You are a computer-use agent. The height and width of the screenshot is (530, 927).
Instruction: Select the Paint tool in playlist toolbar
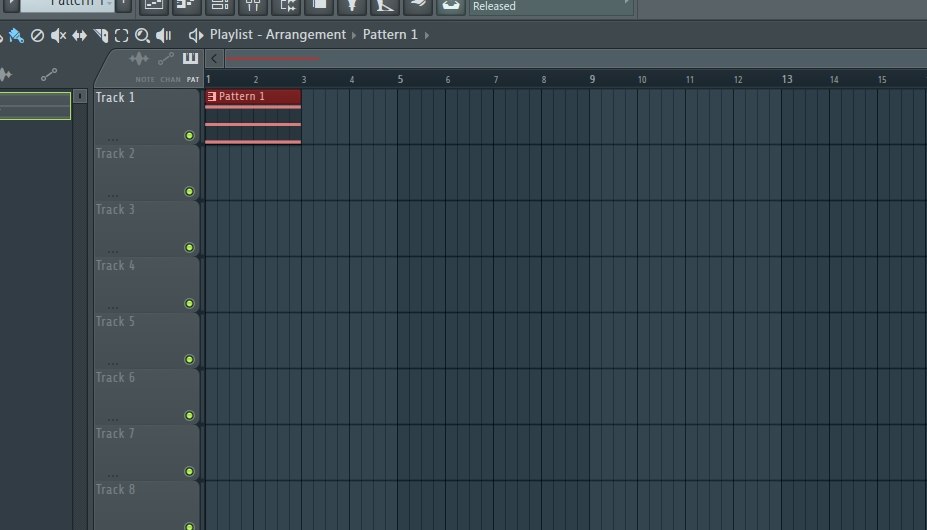[16, 35]
